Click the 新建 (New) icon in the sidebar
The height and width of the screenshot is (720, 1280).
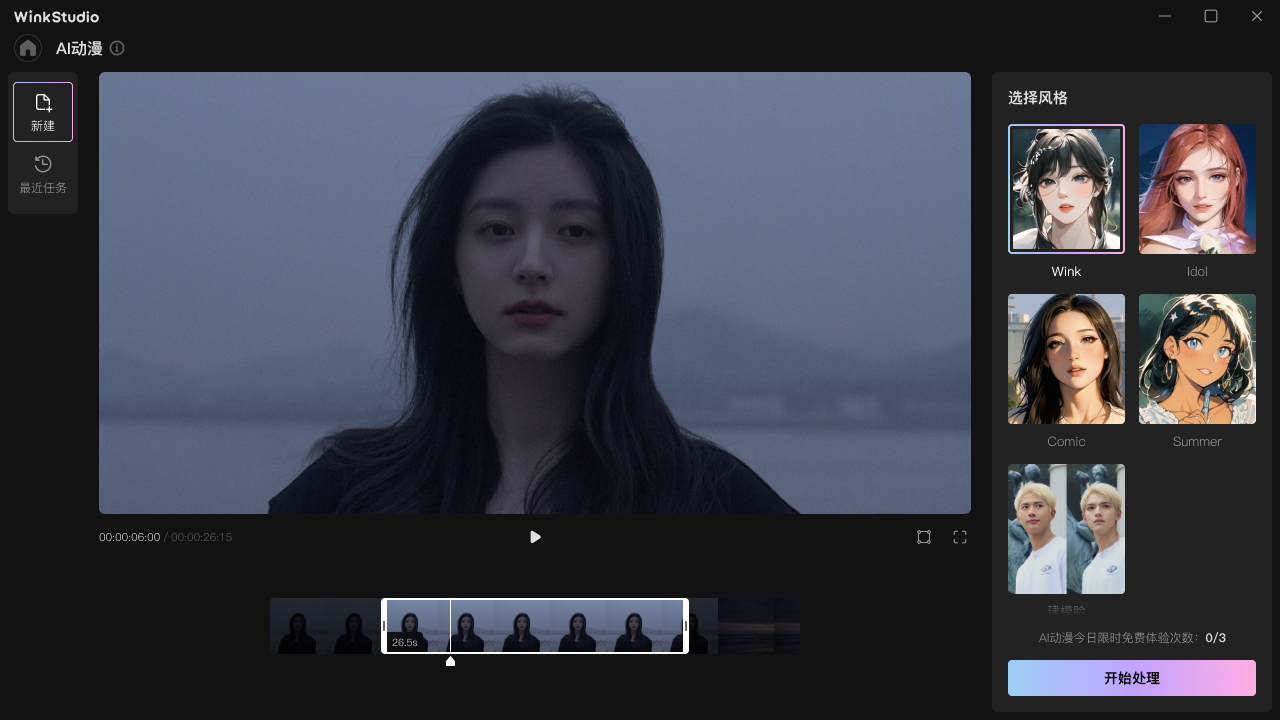43,111
